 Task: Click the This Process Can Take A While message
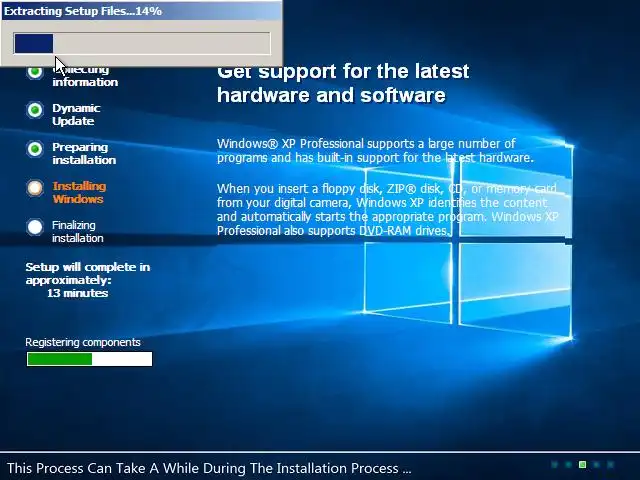click(209, 468)
